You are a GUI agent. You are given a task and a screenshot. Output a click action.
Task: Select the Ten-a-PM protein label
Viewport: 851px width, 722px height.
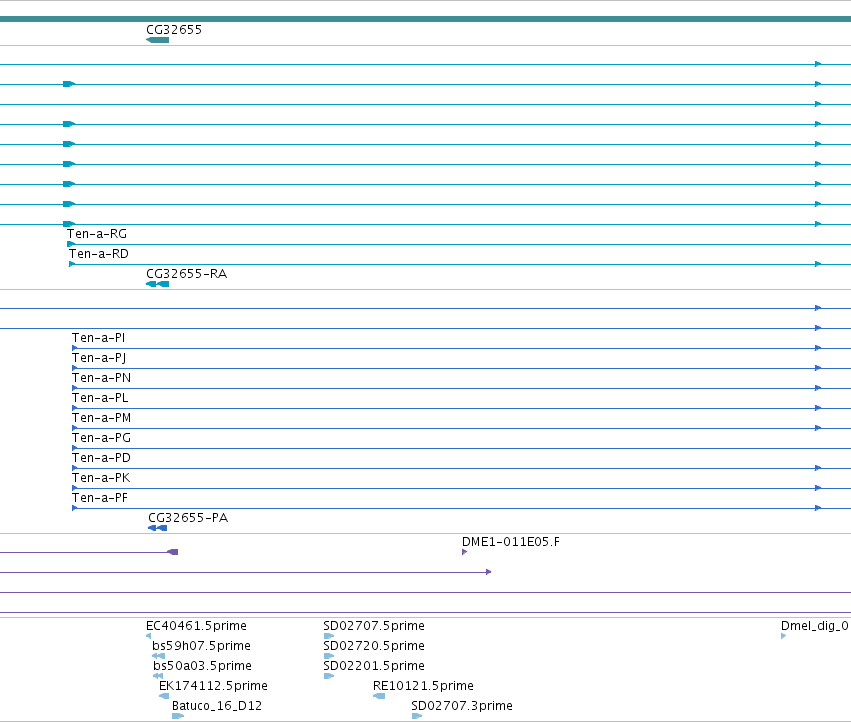point(101,419)
